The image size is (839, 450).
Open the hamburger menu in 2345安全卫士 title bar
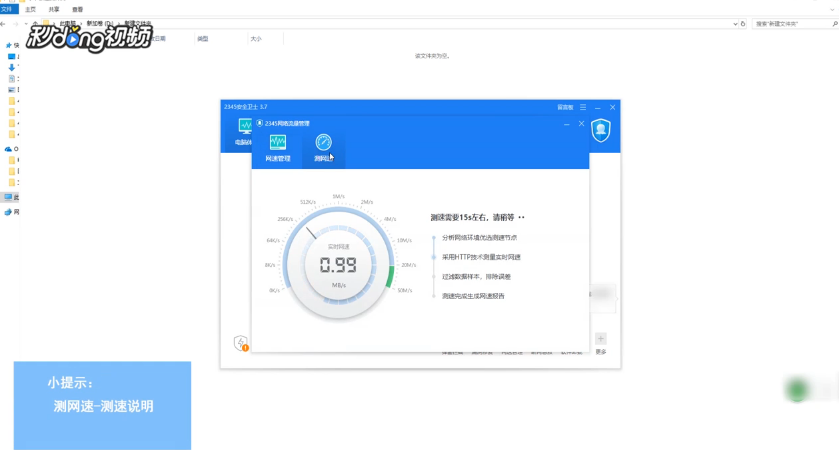coord(583,107)
